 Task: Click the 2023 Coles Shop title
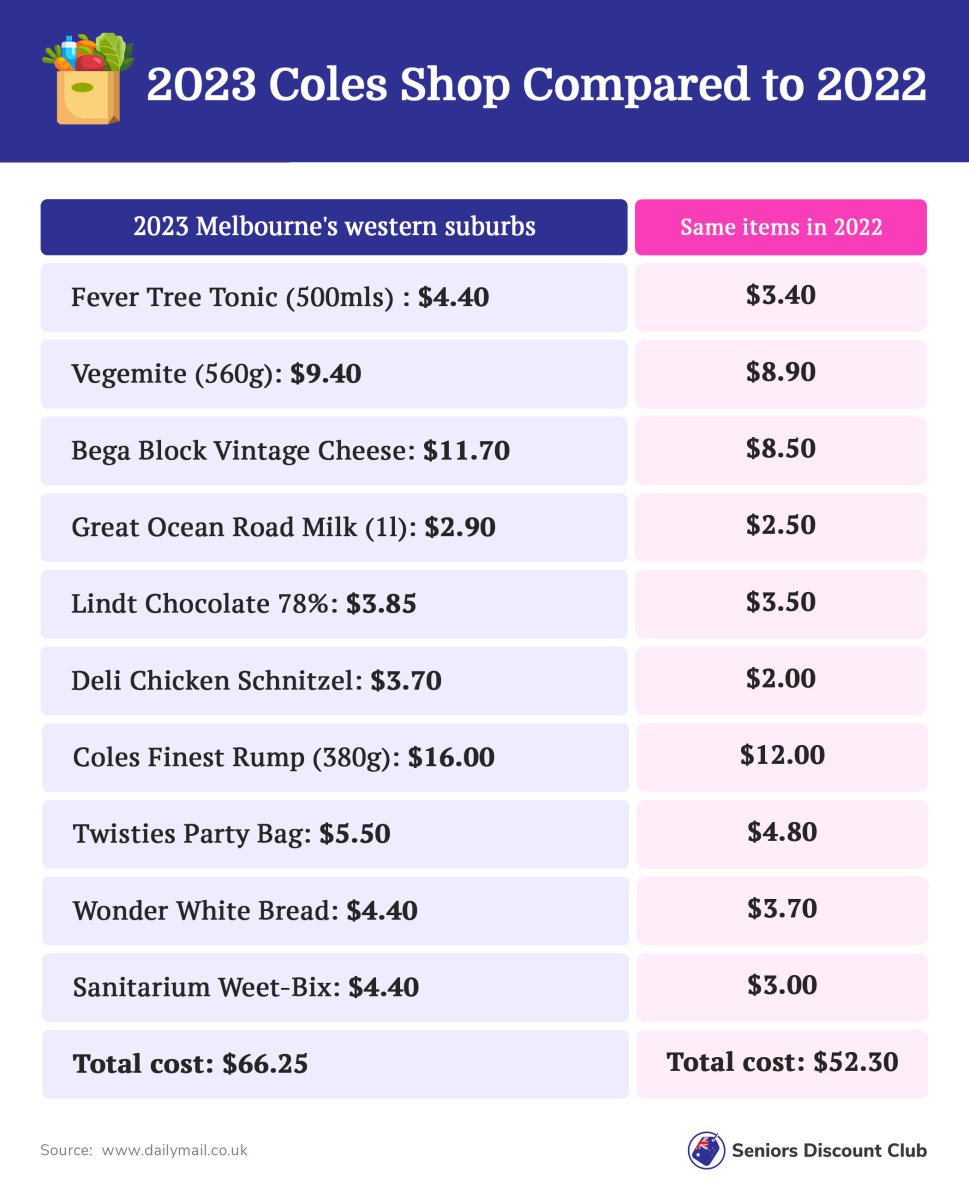pyautogui.click(x=536, y=86)
